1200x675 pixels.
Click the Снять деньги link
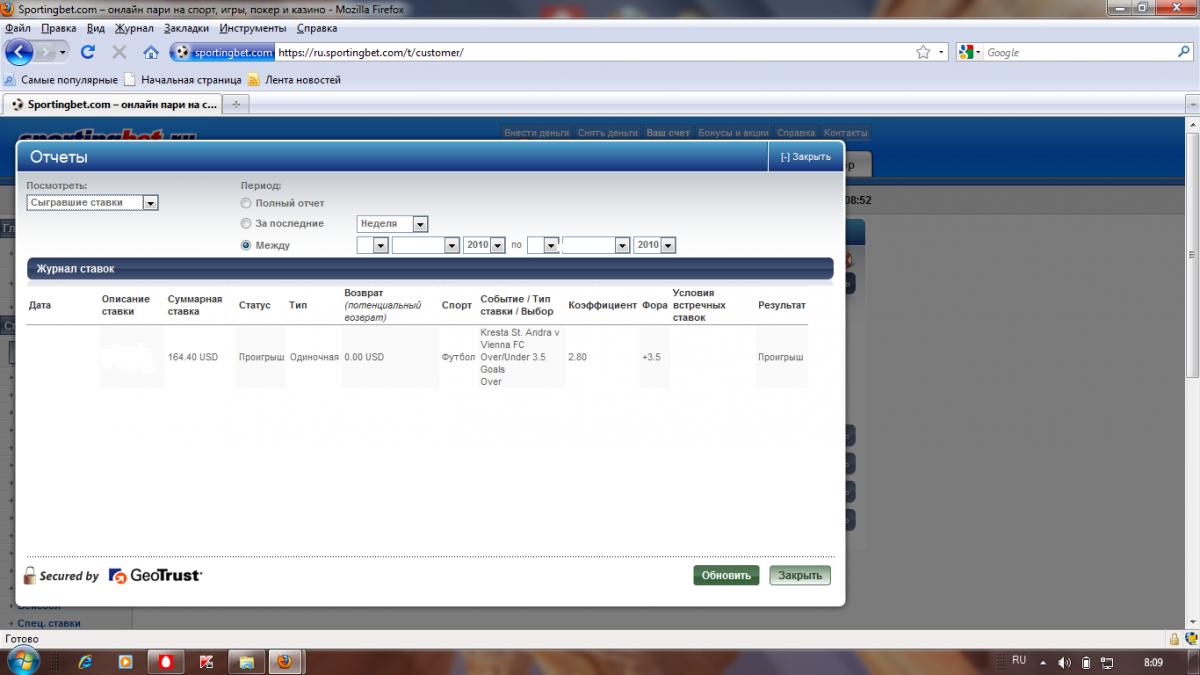pos(608,133)
